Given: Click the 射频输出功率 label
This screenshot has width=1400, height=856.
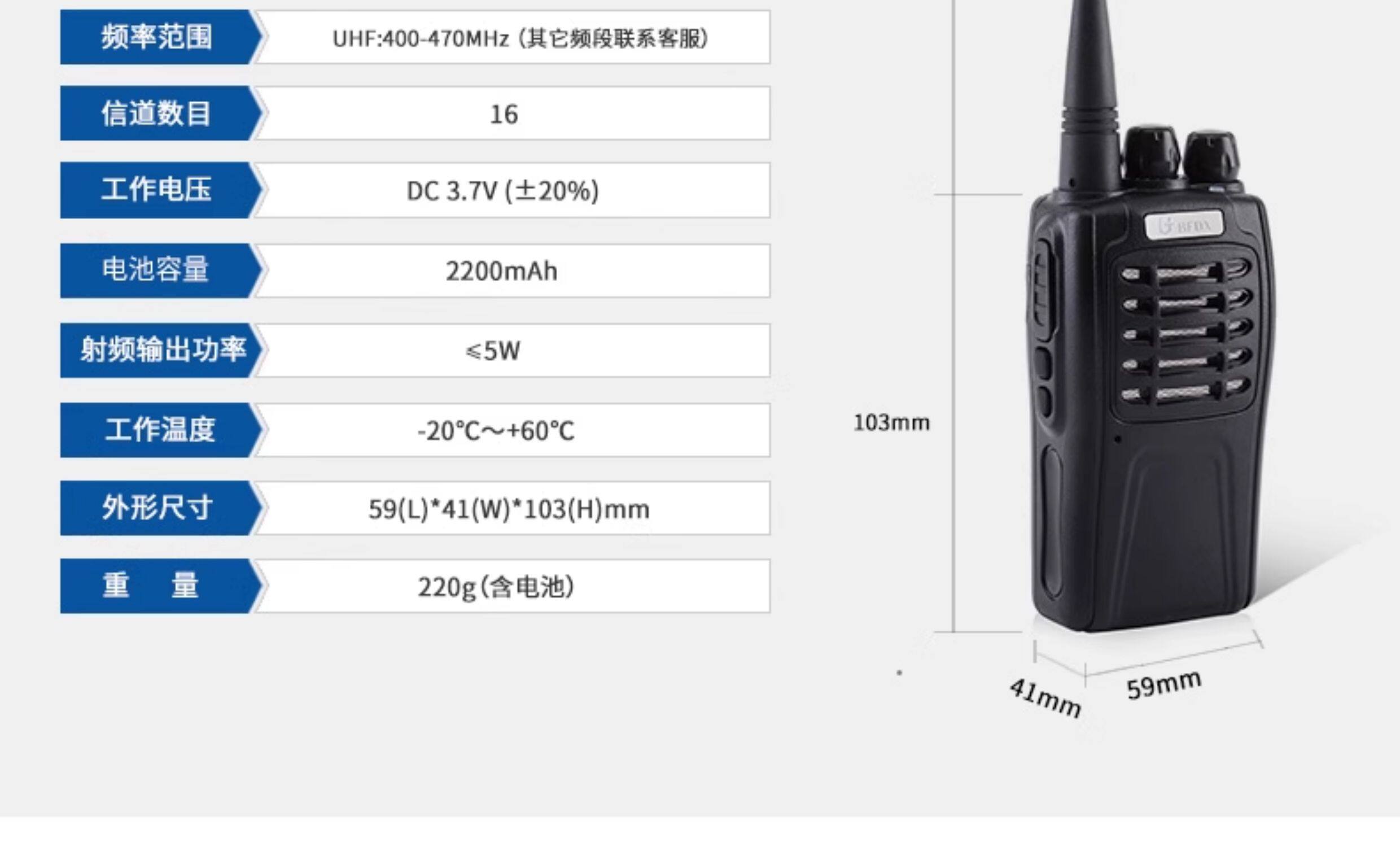Looking at the screenshot, I should click(160, 350).
